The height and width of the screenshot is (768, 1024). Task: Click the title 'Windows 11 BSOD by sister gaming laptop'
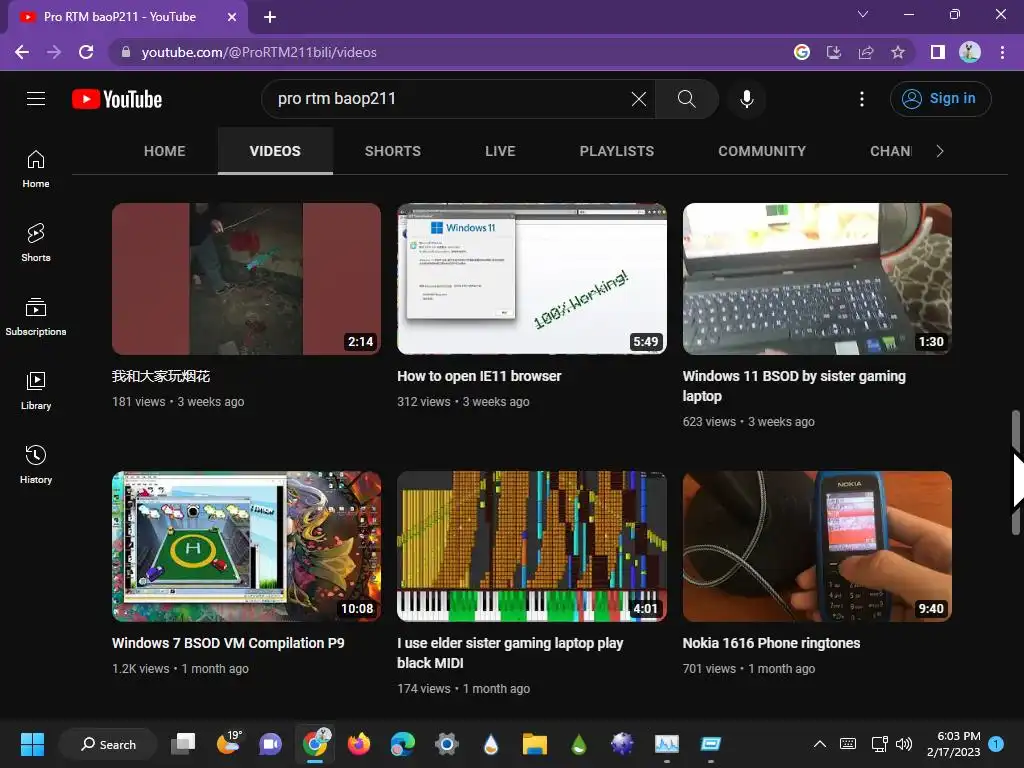click(x=794, y=386)
